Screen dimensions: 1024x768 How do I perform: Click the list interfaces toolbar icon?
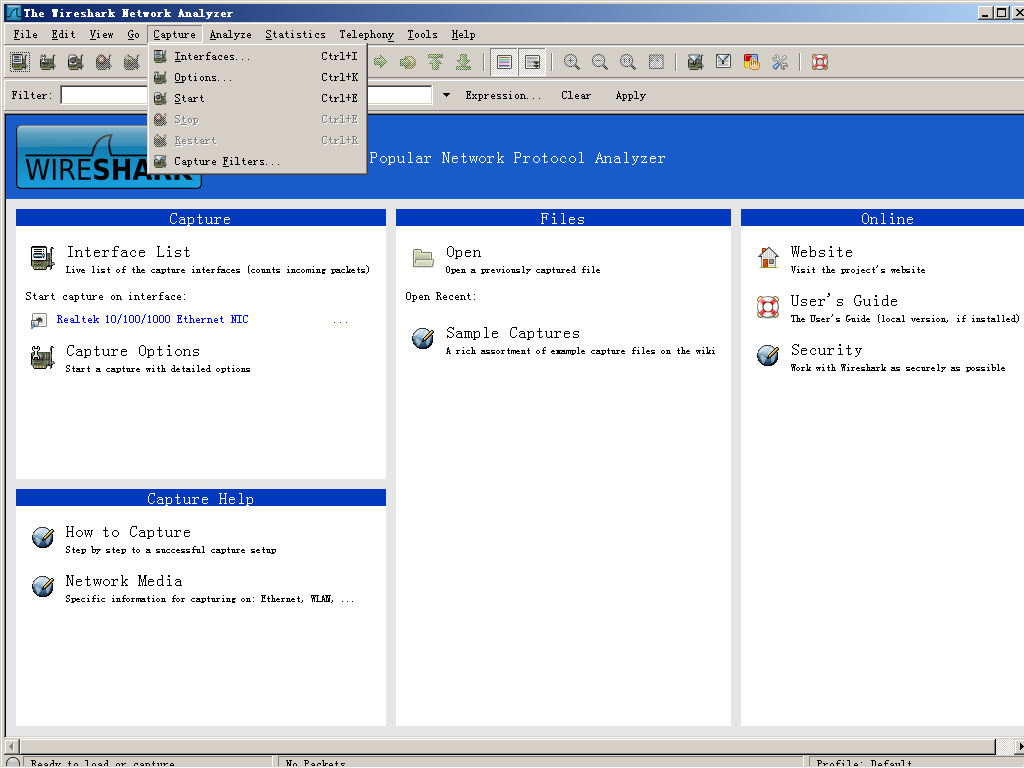click(x=20, y=62)
